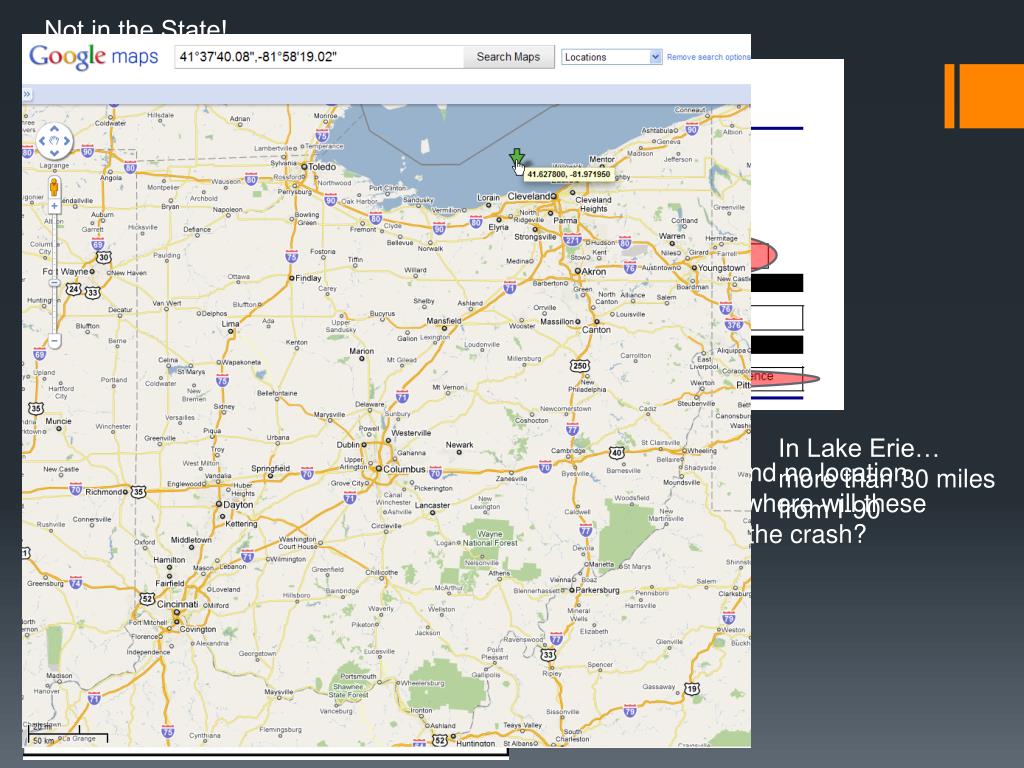Click the Wayne National Forest label
This screenshot has height=768, width=1024.
(490, 538)
